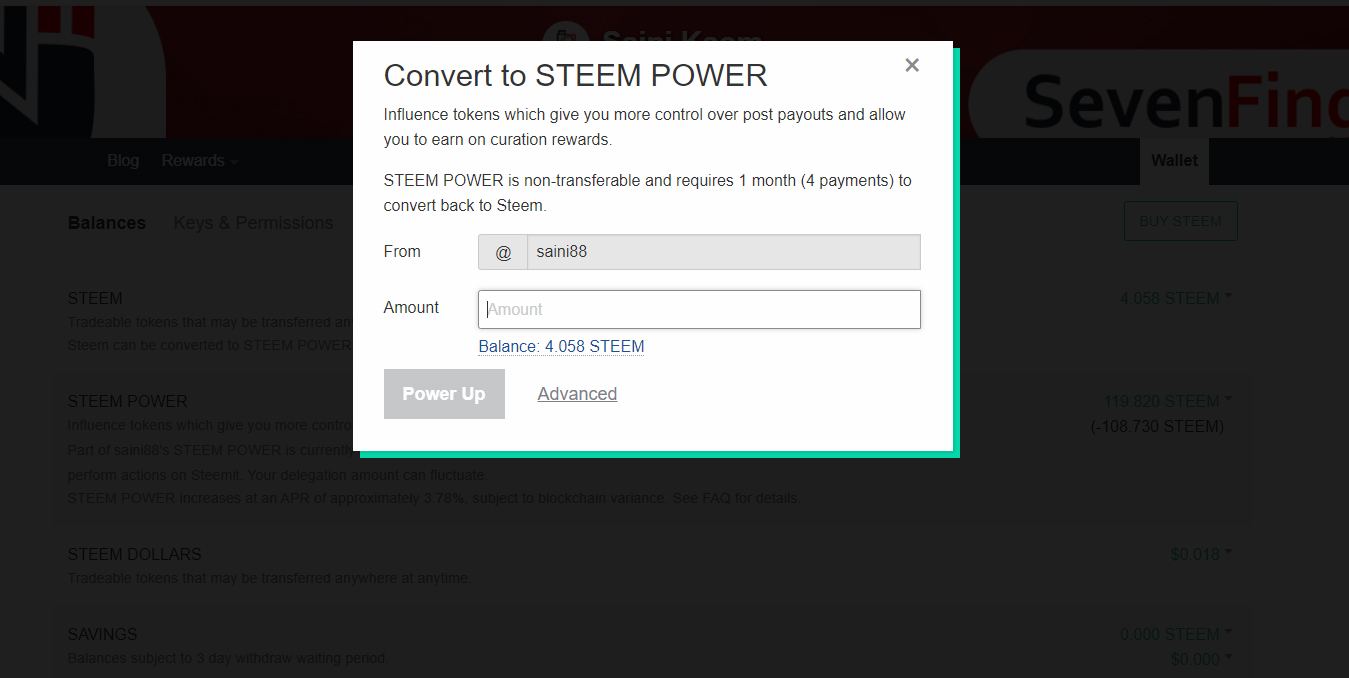Image resolution: width=1349 pixels, height=678 pixels.
Task: Expand the 4.058 STEEM balance dropdown
Action: (1176, 298)
